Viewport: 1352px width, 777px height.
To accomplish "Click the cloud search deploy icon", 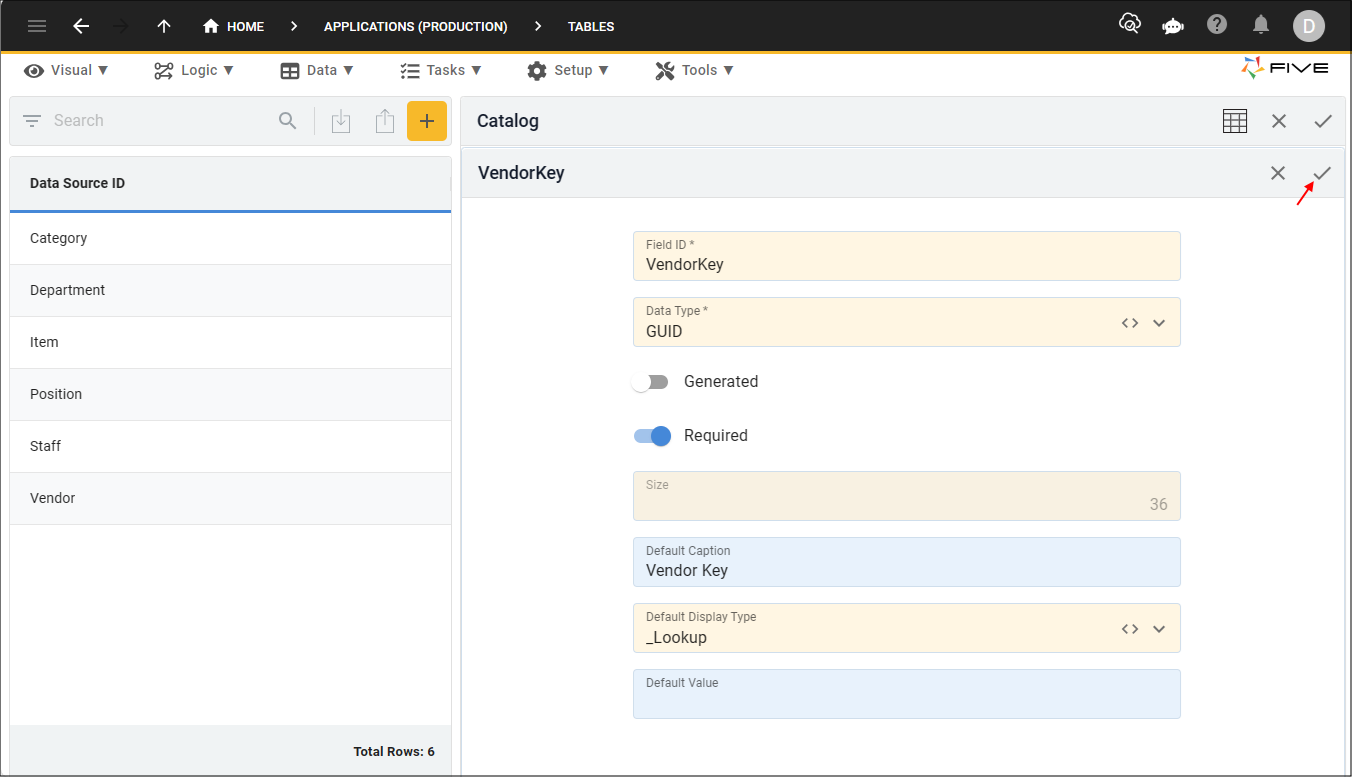I will [x=1130, y=24].
